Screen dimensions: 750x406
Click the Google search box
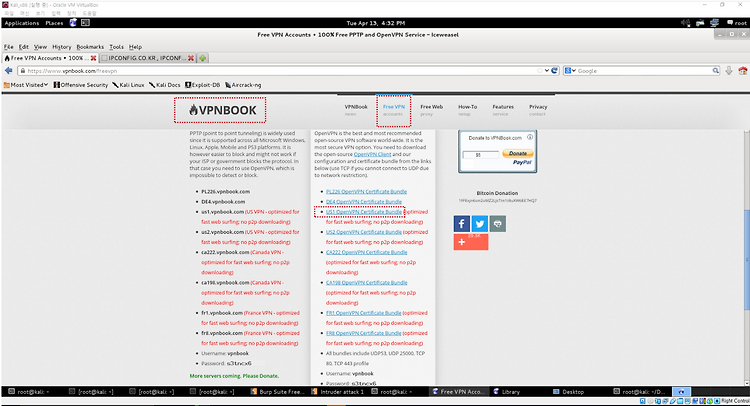point(643,71)
